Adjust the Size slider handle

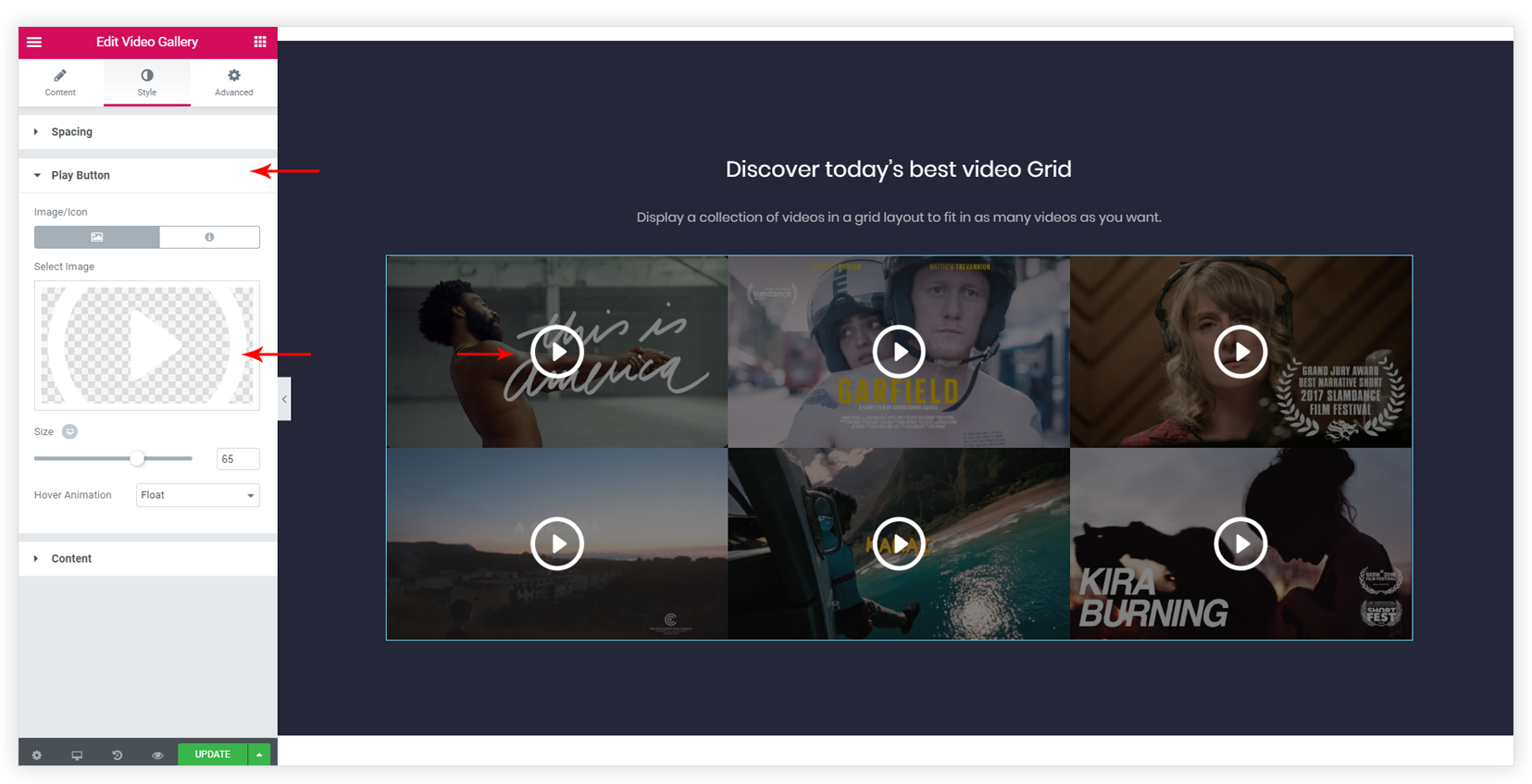tap(137, 458)
